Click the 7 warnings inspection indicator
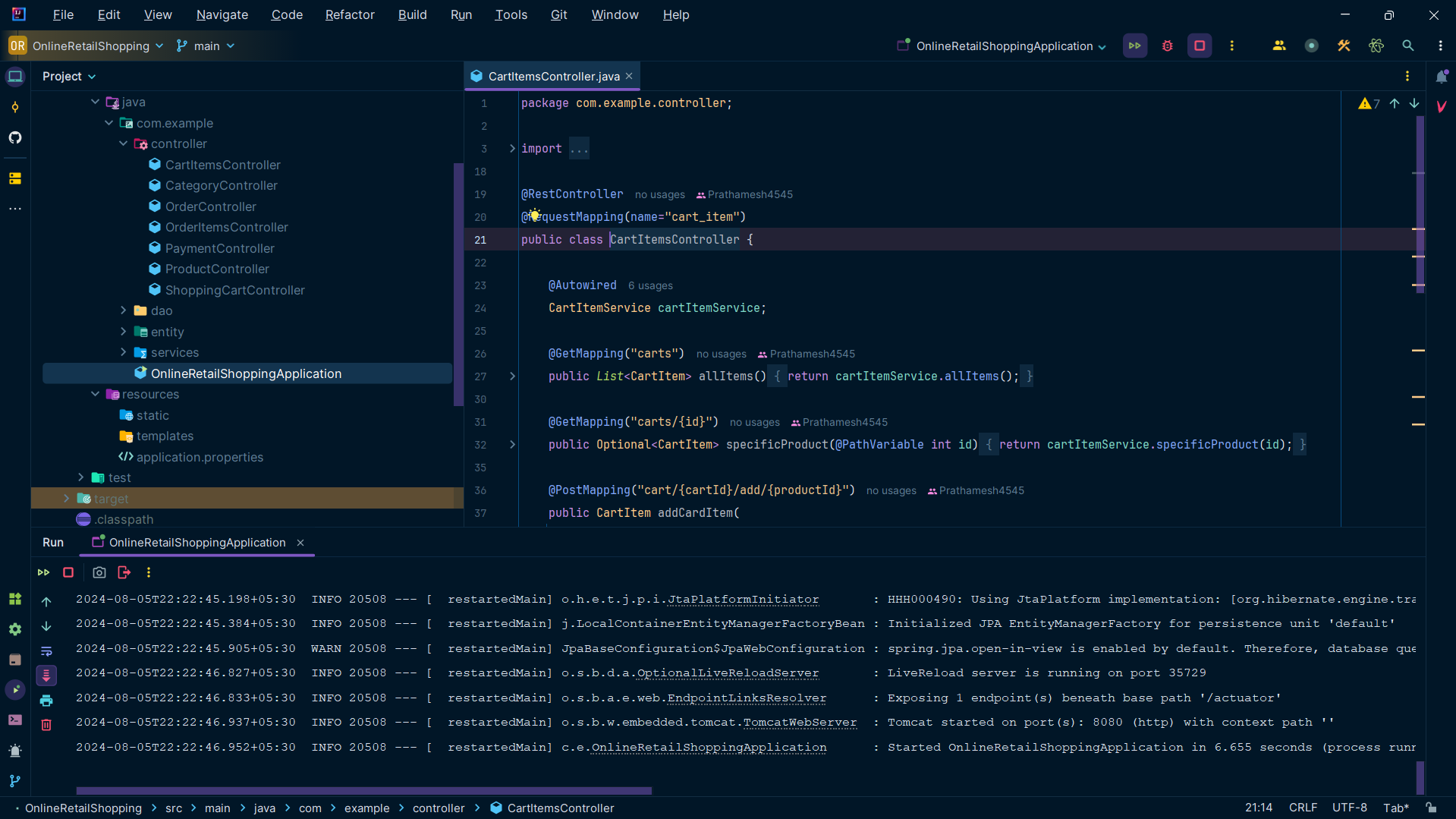Viewport: 1456px width, 819px height. (1370, 104)
